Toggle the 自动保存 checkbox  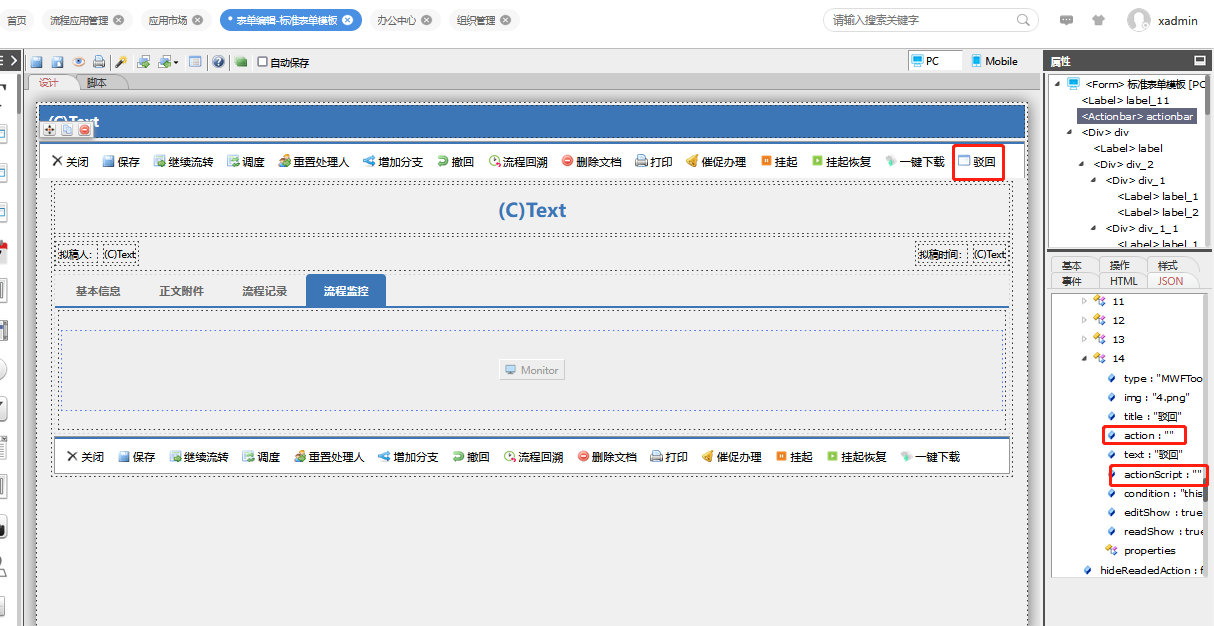[x=262, y=62]
